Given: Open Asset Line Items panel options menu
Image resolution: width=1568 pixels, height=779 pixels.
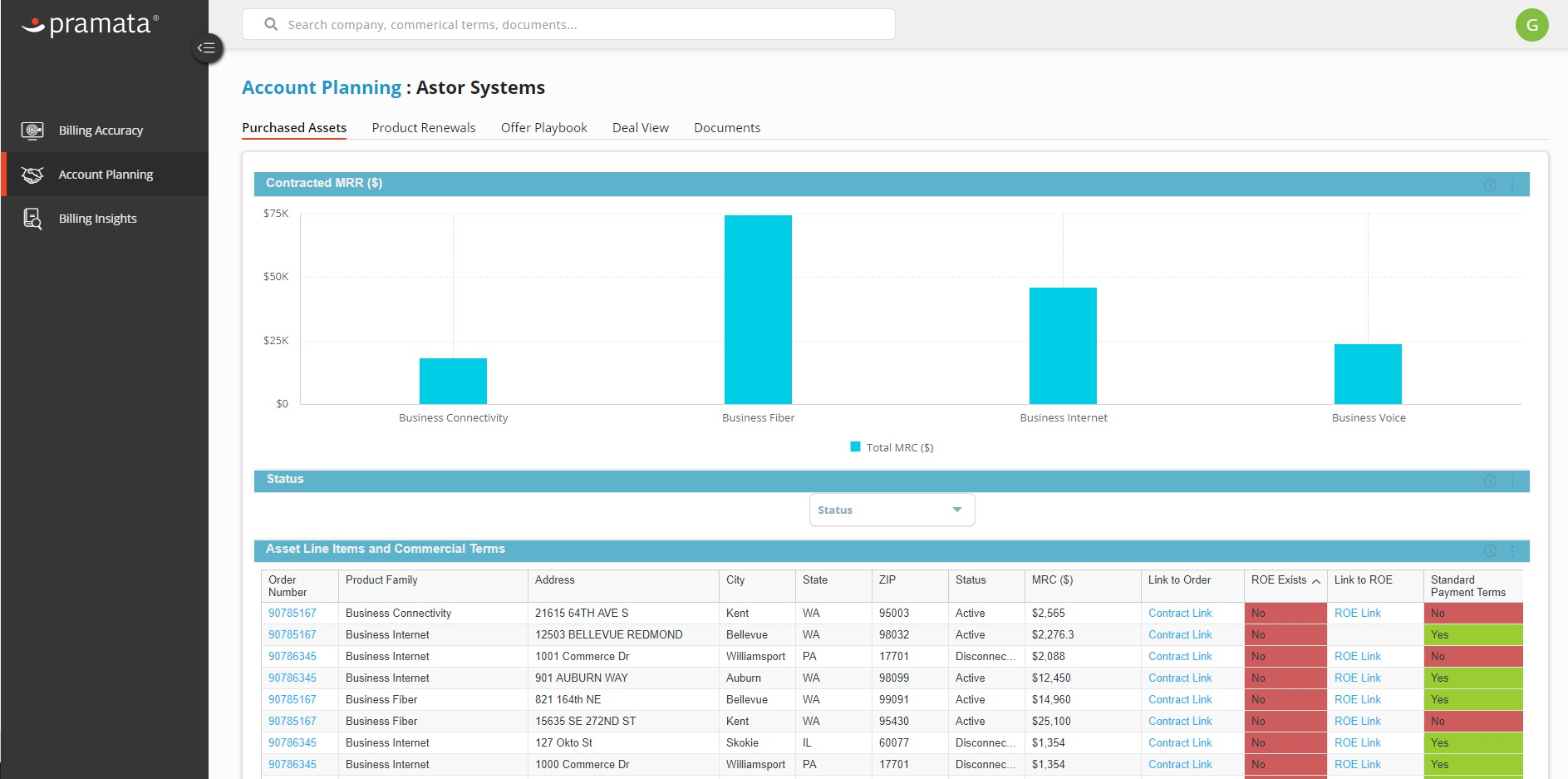Looking at the screenshot, I should pyautogui.click(x=1512, y=551).
